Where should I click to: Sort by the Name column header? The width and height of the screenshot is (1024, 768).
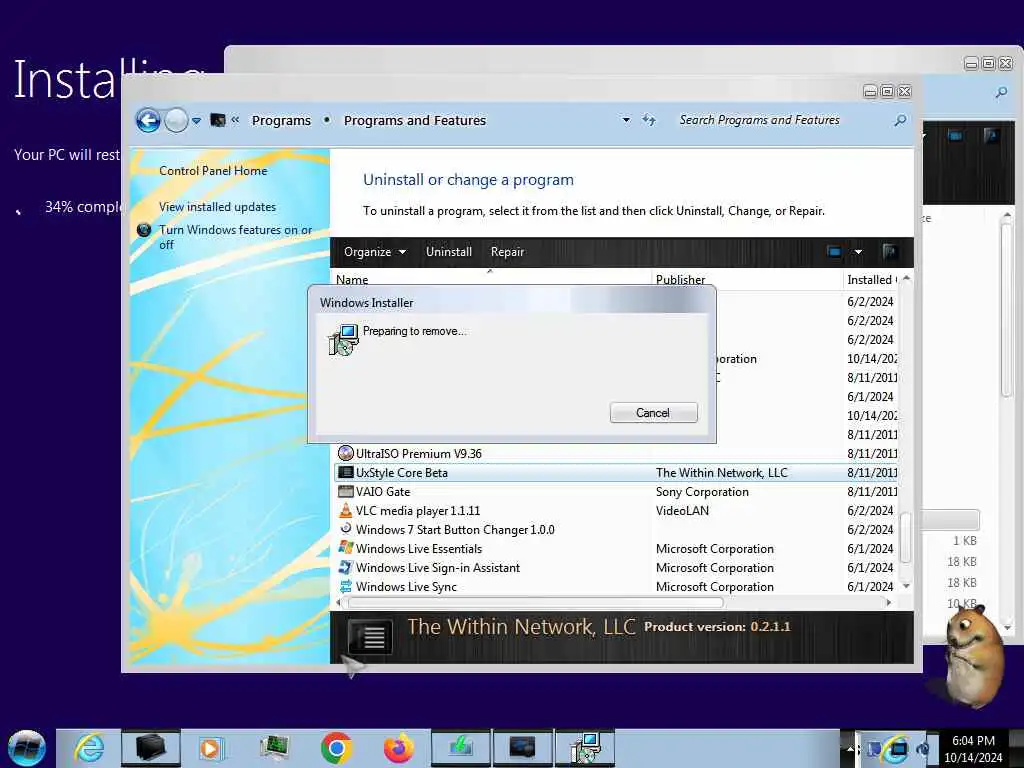(x=491, y=279)
